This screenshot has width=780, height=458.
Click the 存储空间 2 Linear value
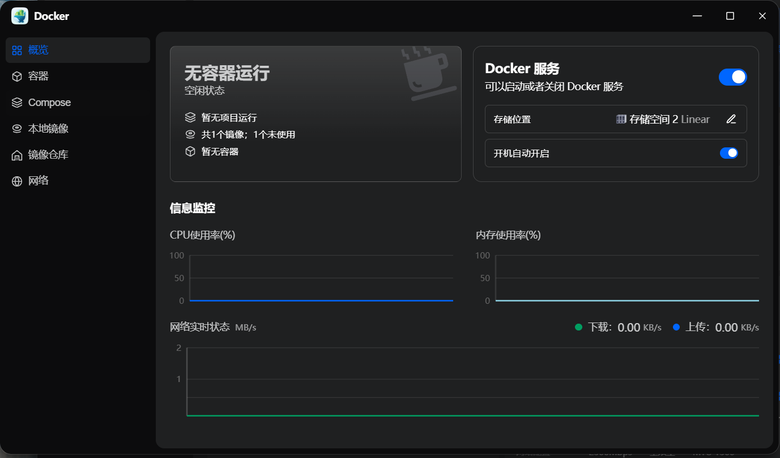tap(669, 119)
